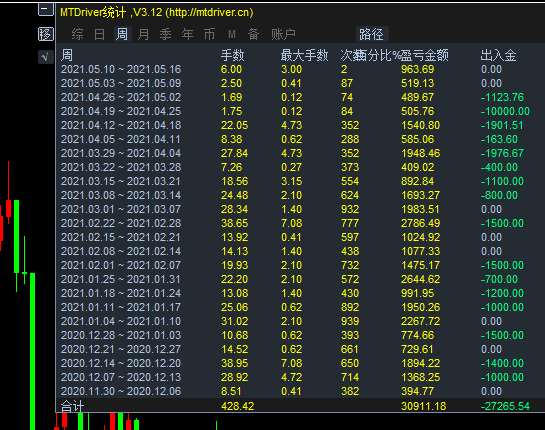Click the 2786.49 profit value
The image size is (545, 430).
click(x=421, y=223)
